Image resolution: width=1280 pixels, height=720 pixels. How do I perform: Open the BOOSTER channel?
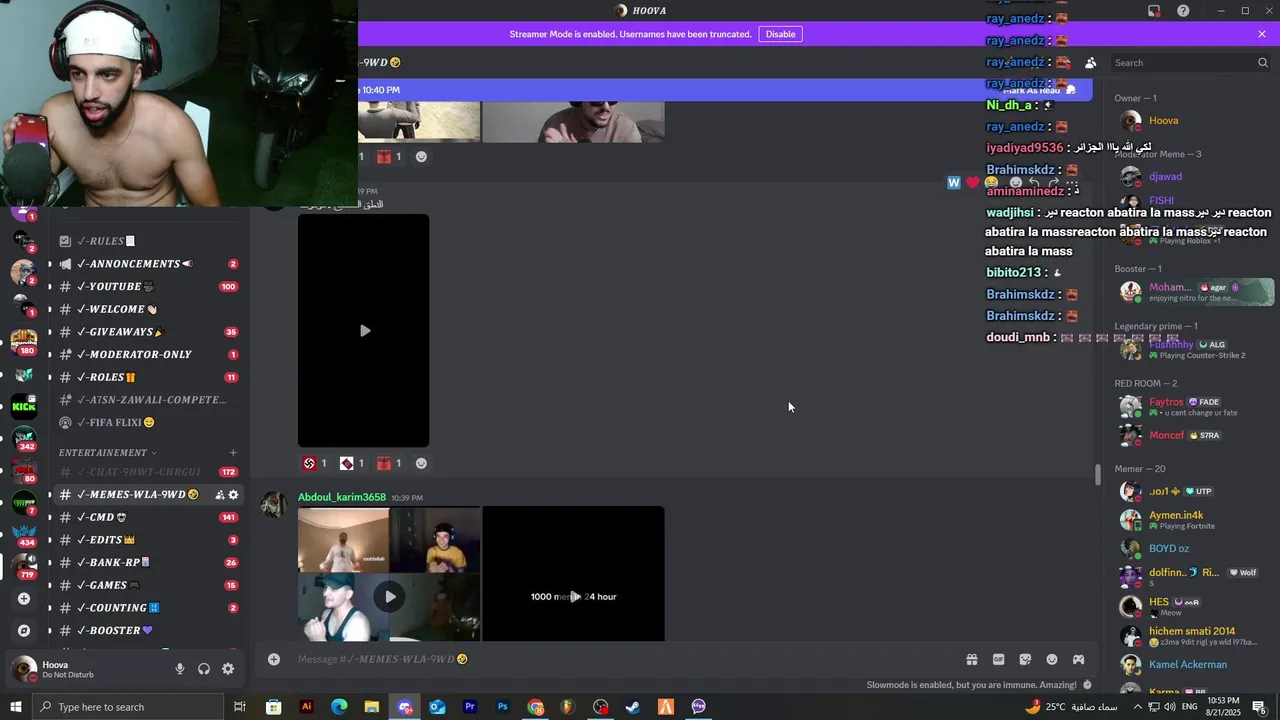148,631
